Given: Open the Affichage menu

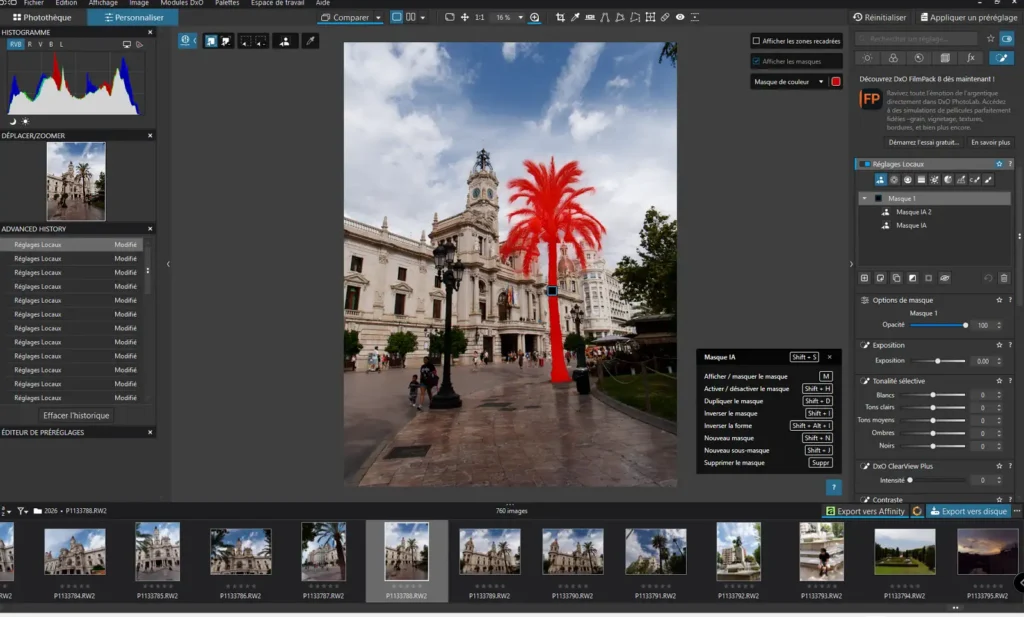Looking at the screenshot, I should (103, 3).
